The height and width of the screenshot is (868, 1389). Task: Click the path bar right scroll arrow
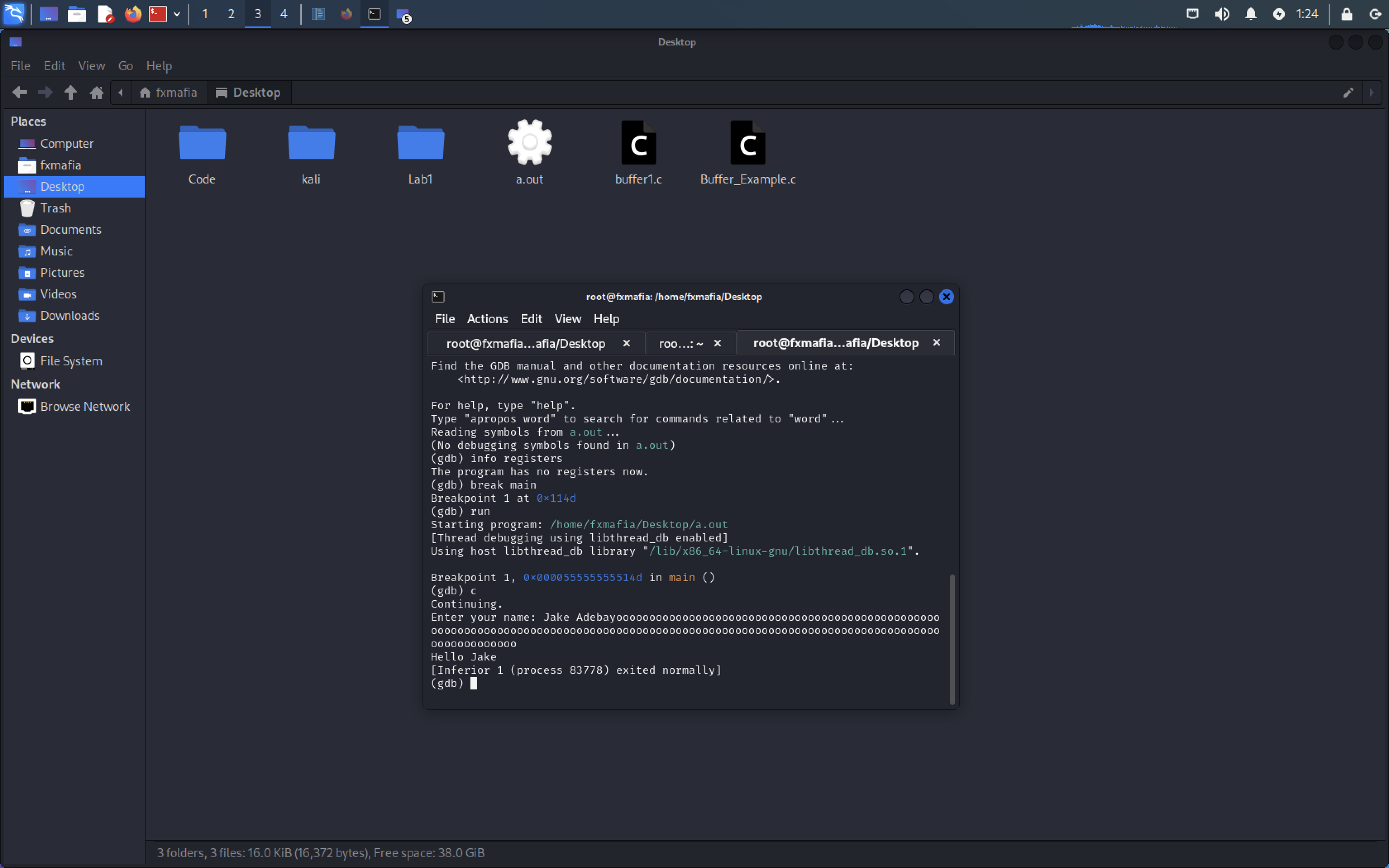[1372, 93]
